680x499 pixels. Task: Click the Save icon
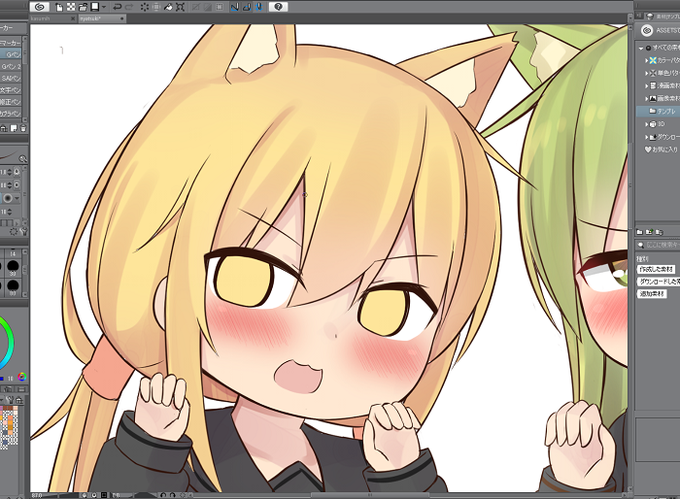[94, 7]
